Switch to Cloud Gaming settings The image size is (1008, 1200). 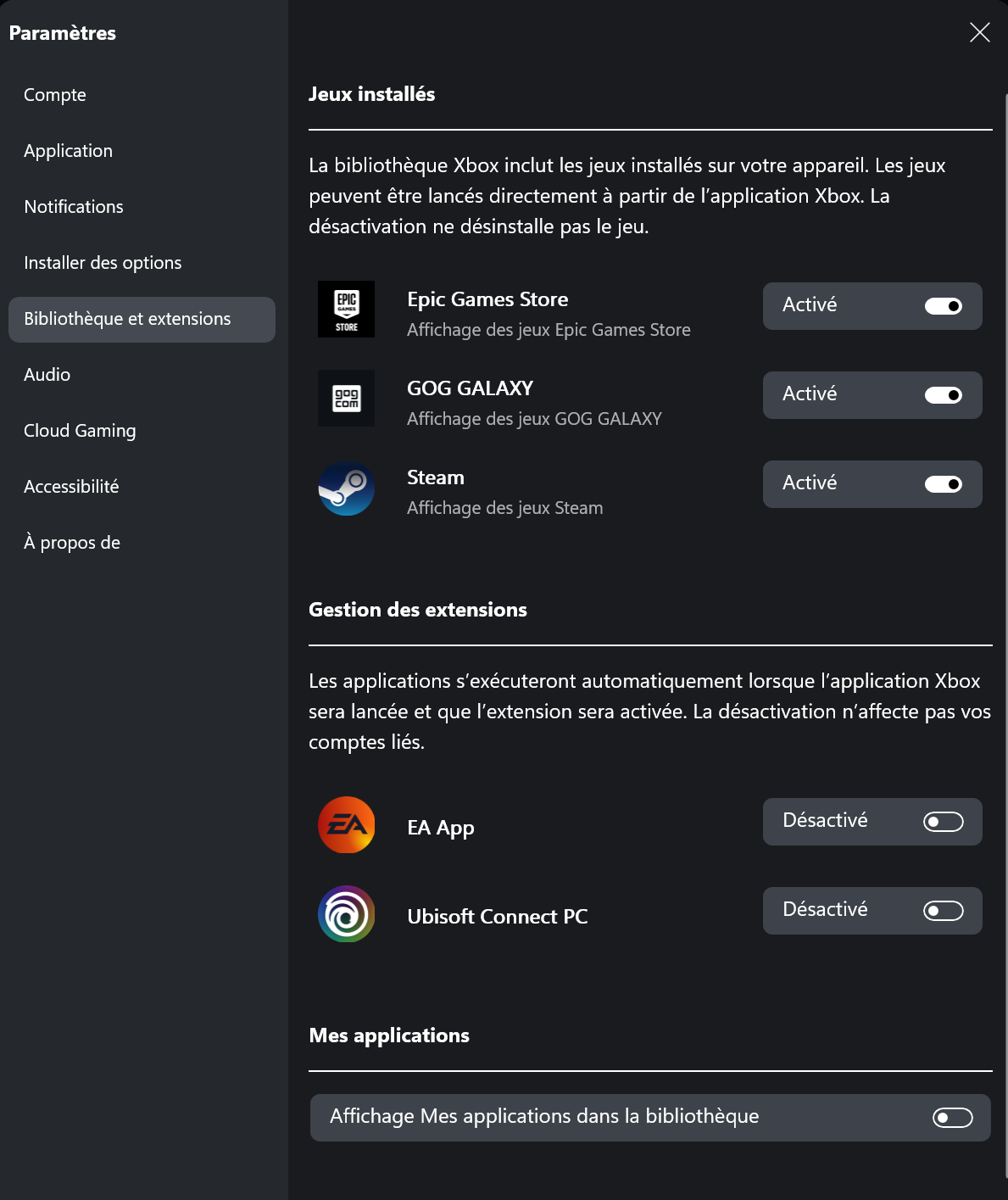coord(80,431)
